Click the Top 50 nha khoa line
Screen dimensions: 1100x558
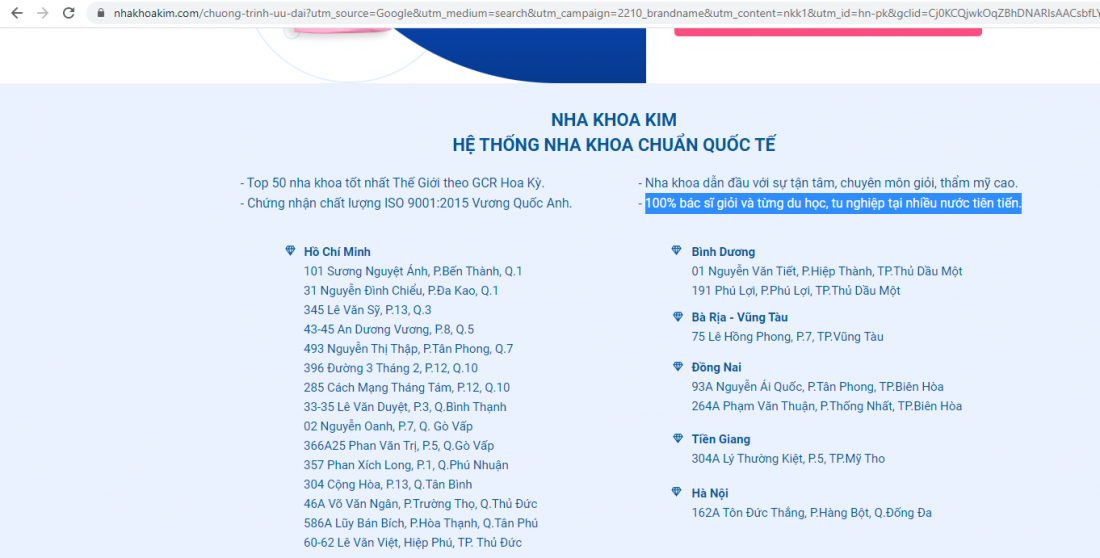click(x=392, y=183)
